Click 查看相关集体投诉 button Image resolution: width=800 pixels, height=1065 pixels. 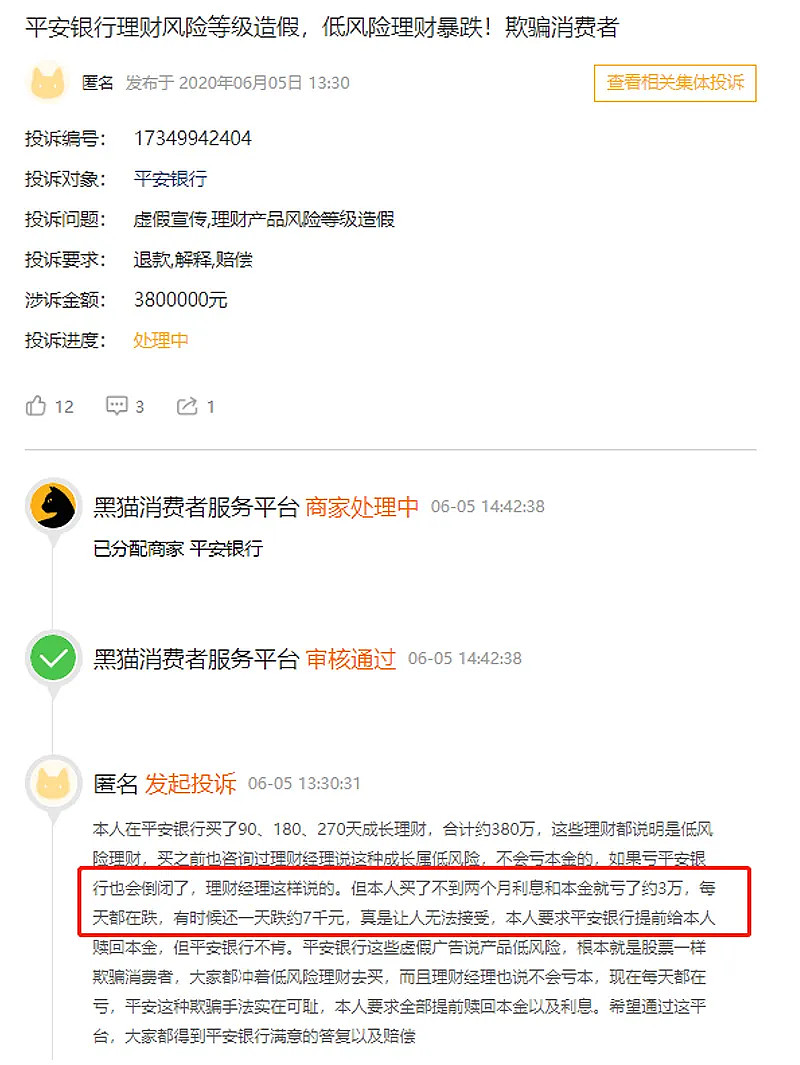point(675,83)
